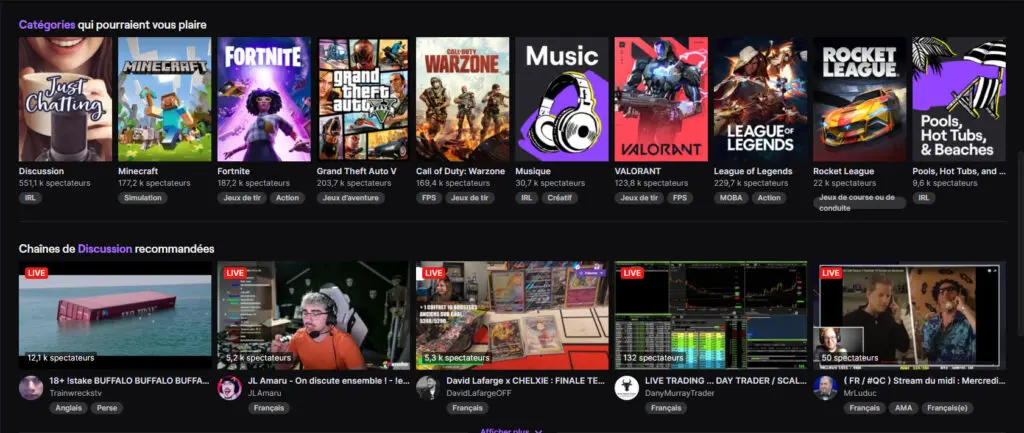The width and height of the screenshot is (1024, 433).
Task: Open the League of Legends title
Action: (x=753, y=171)
